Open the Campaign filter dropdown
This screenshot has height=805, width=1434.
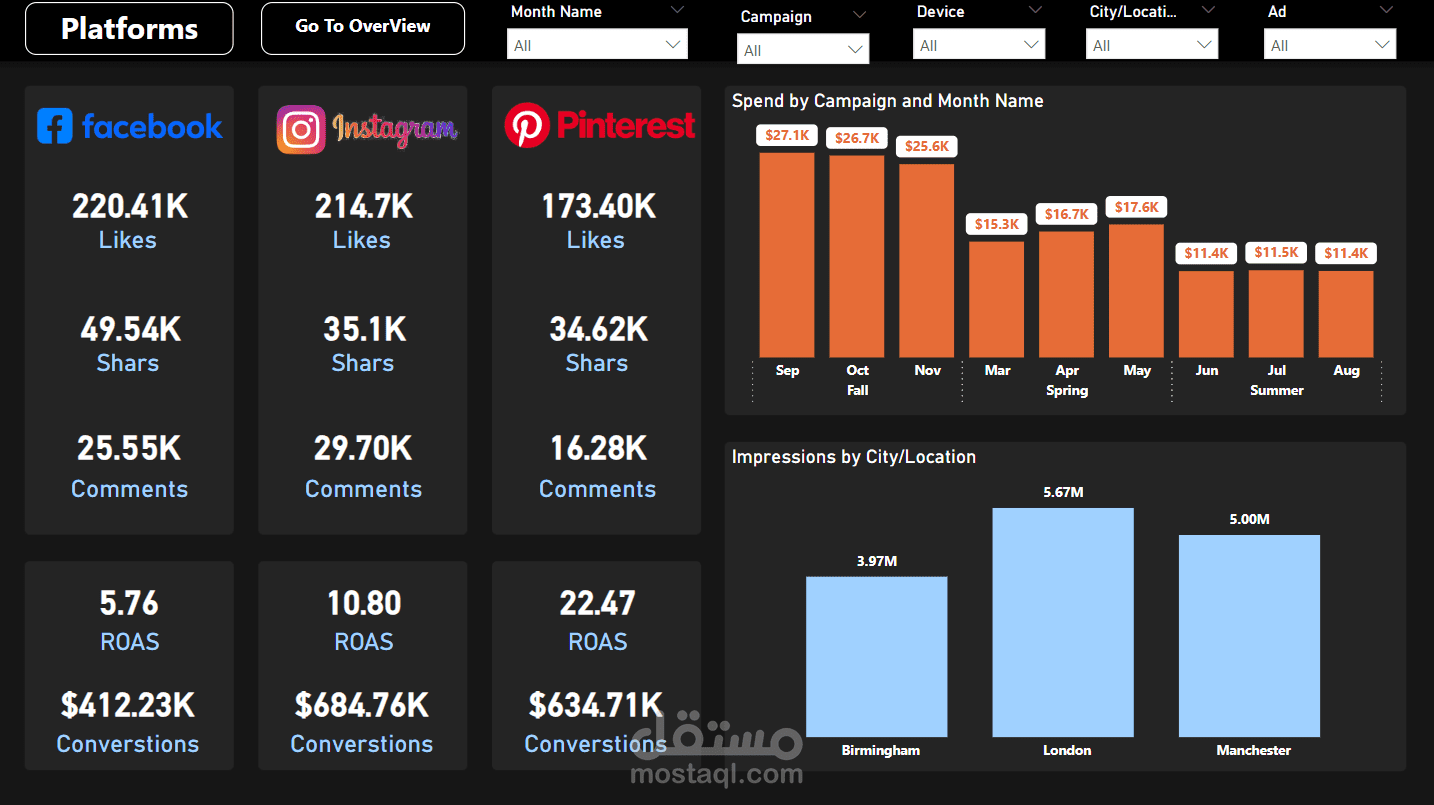[855, 48]
